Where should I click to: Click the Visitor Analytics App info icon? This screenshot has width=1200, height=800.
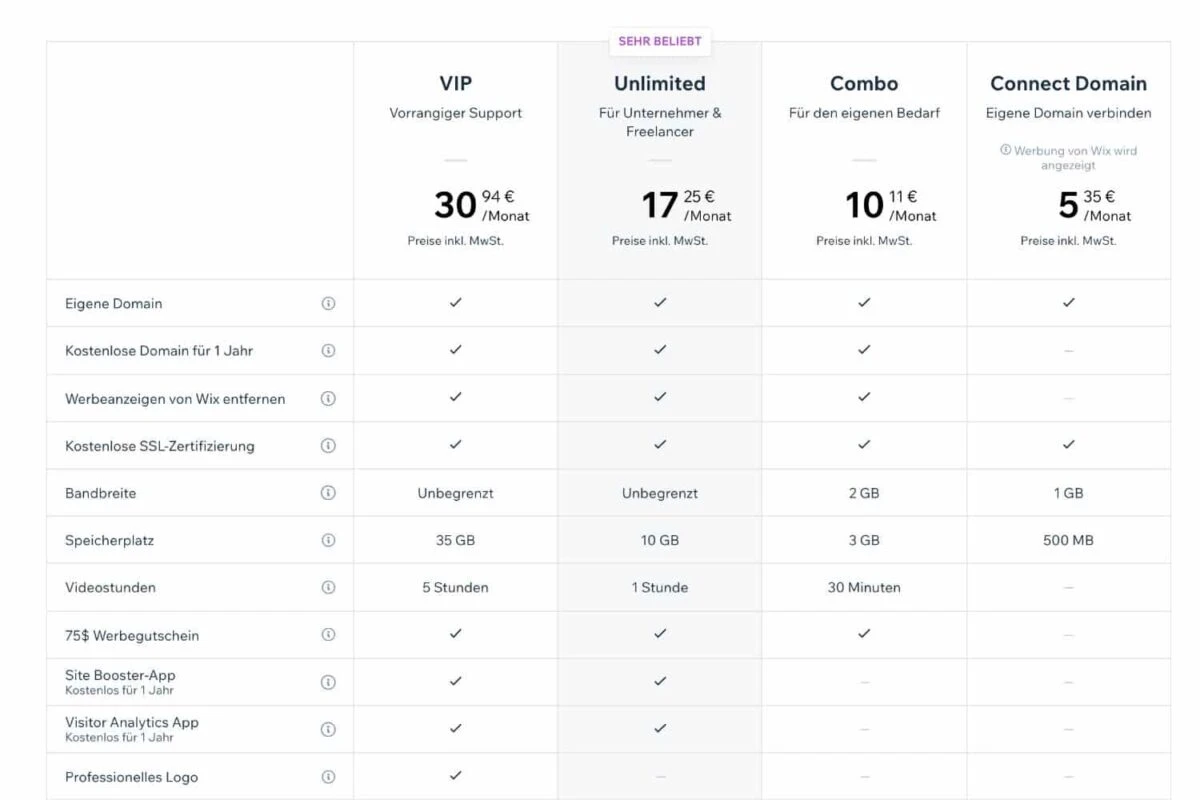coord(328,729)
